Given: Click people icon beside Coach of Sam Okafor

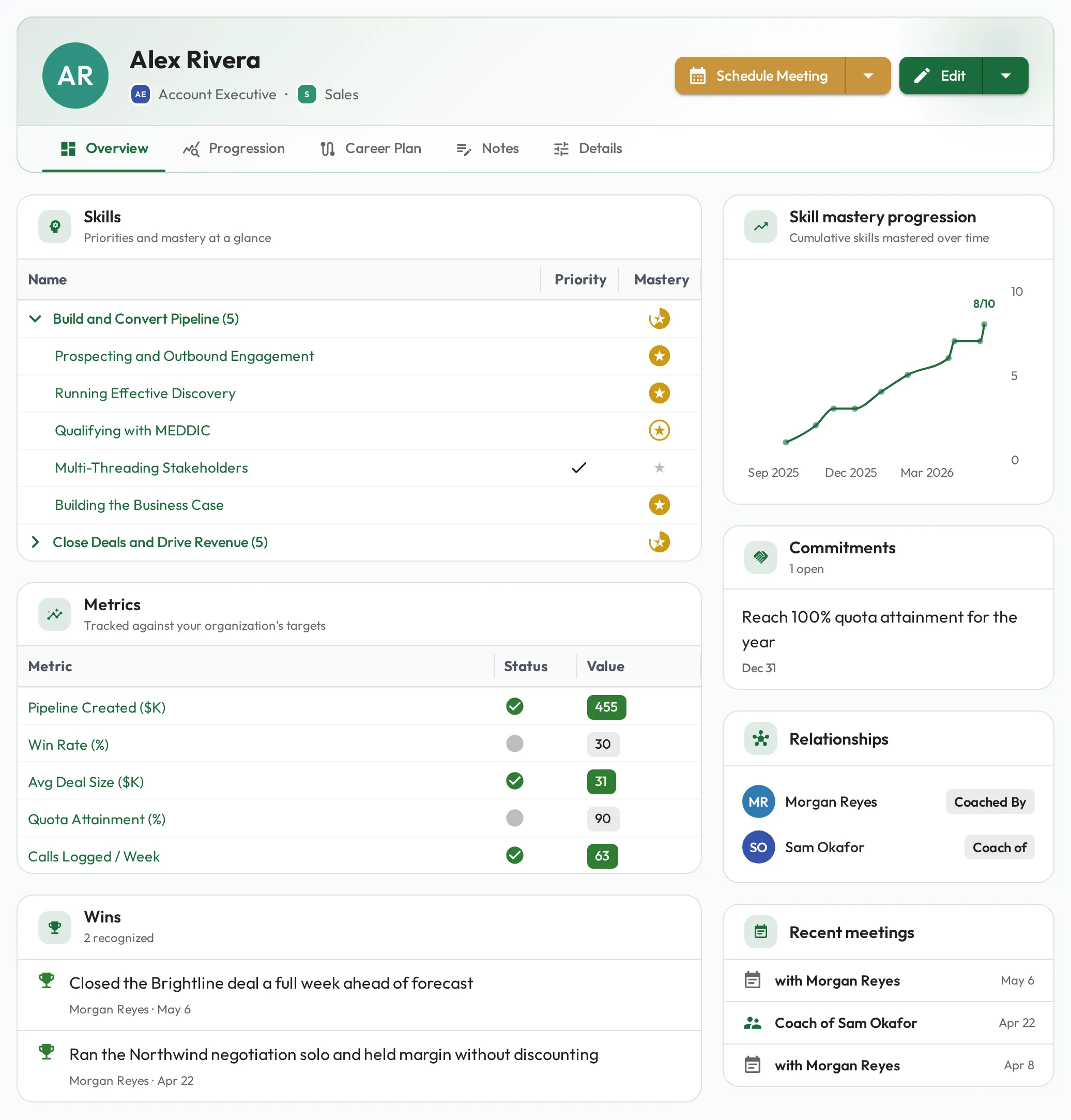Looking at the screenshot, I should (753, 1023).
